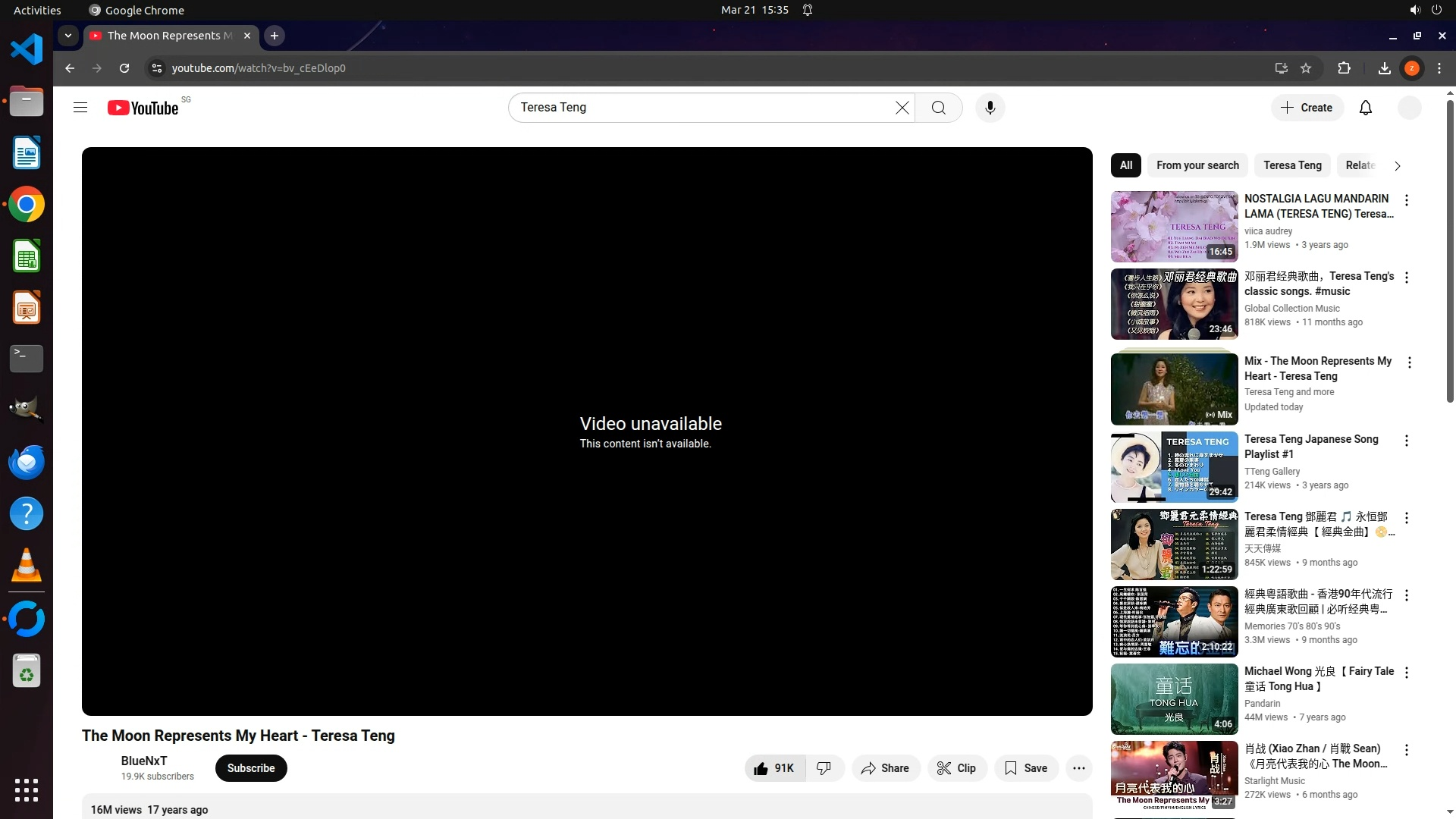
Task: Open the hamburger guide menu
Action: coord(80,108)
